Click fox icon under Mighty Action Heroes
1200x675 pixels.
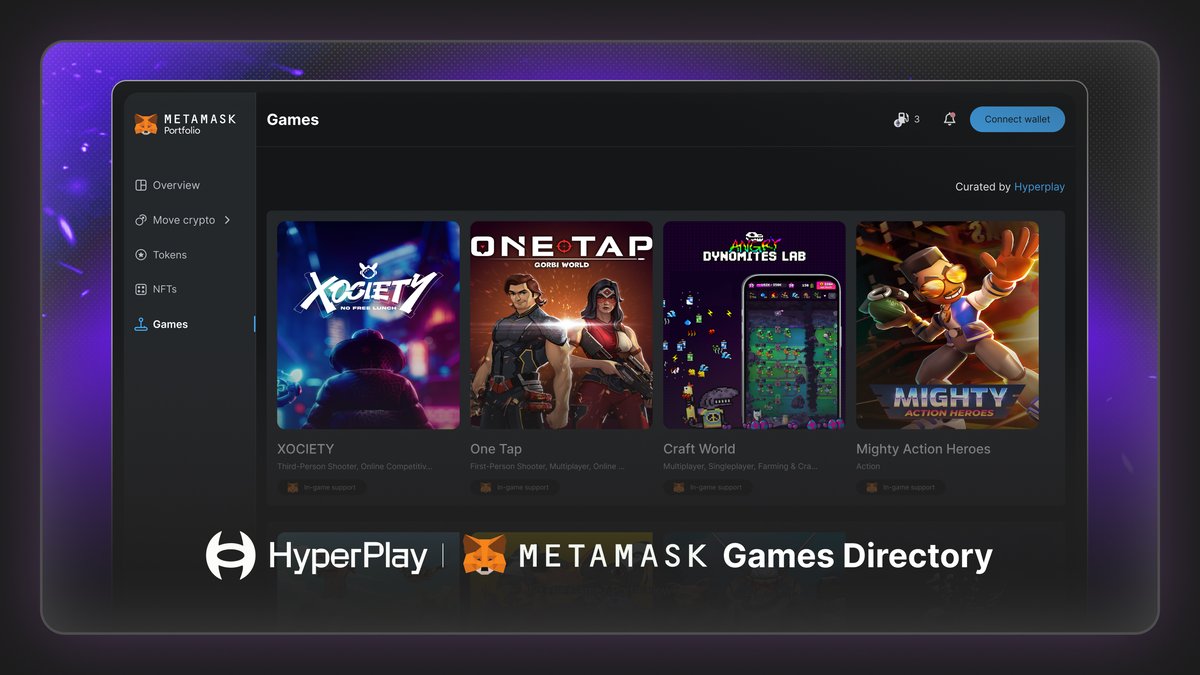872,487
